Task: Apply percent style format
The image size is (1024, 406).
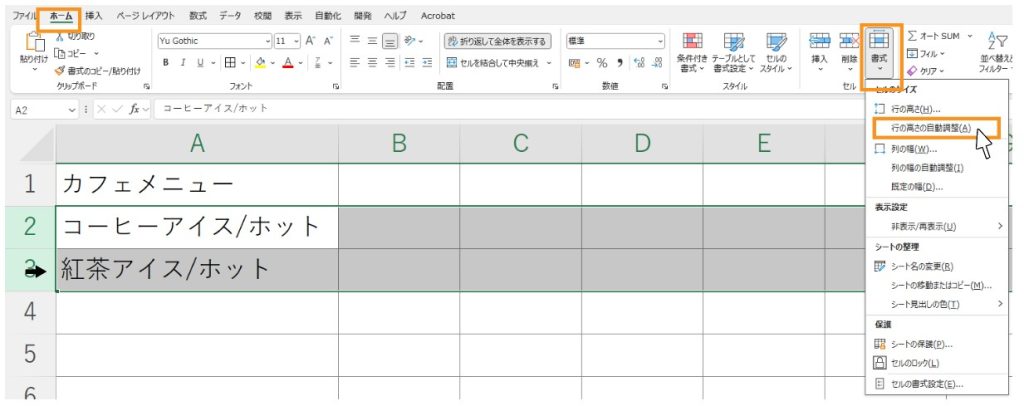Action: (601, 63)
